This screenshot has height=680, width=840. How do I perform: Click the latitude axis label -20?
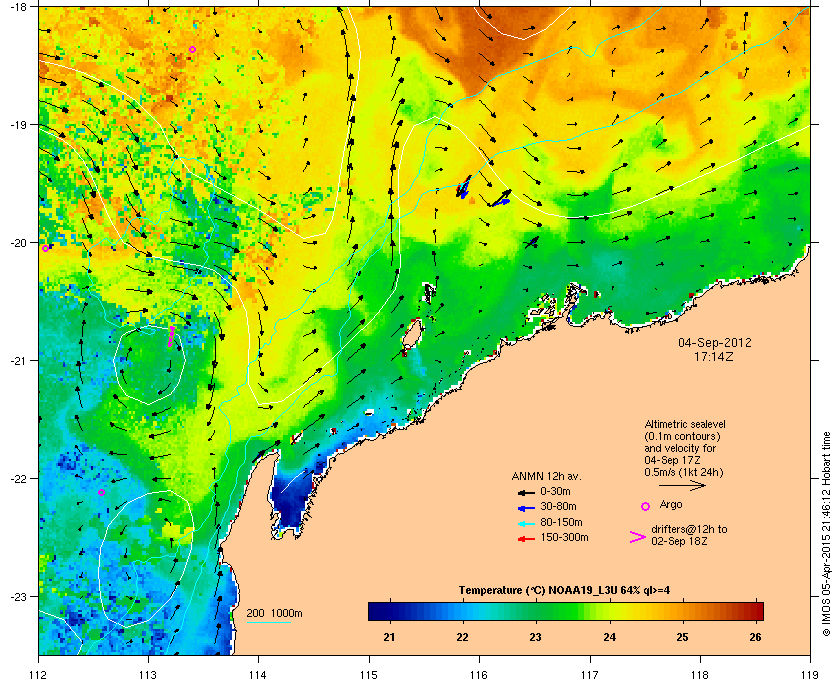tap(19, 243)
